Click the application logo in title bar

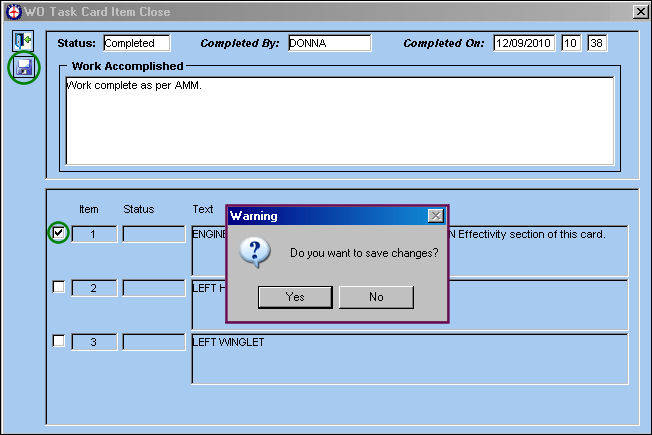tap(13, 11)
